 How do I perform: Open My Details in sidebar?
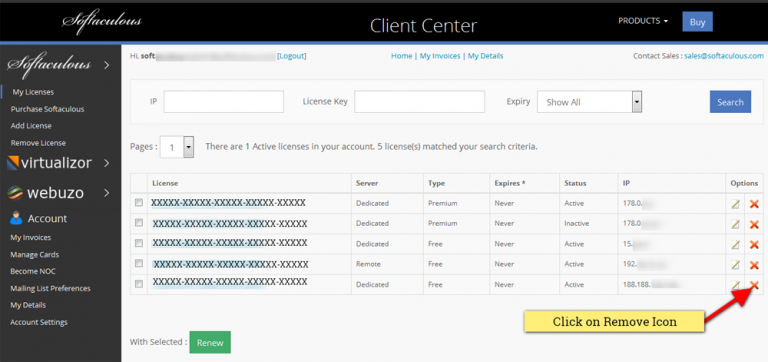tap(28, 305)
